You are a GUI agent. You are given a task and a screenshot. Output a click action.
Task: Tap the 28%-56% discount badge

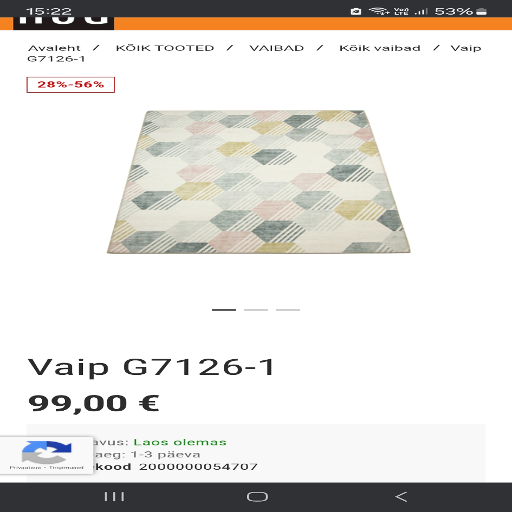click(x=71, y=85)
